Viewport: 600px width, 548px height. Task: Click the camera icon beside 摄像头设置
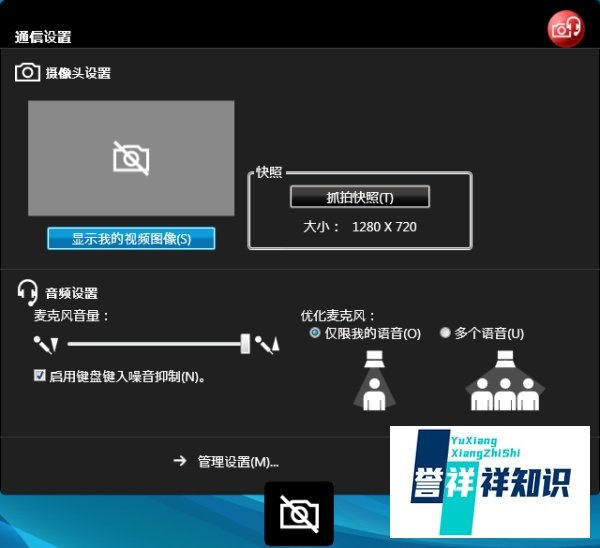(x=27, y=72)
